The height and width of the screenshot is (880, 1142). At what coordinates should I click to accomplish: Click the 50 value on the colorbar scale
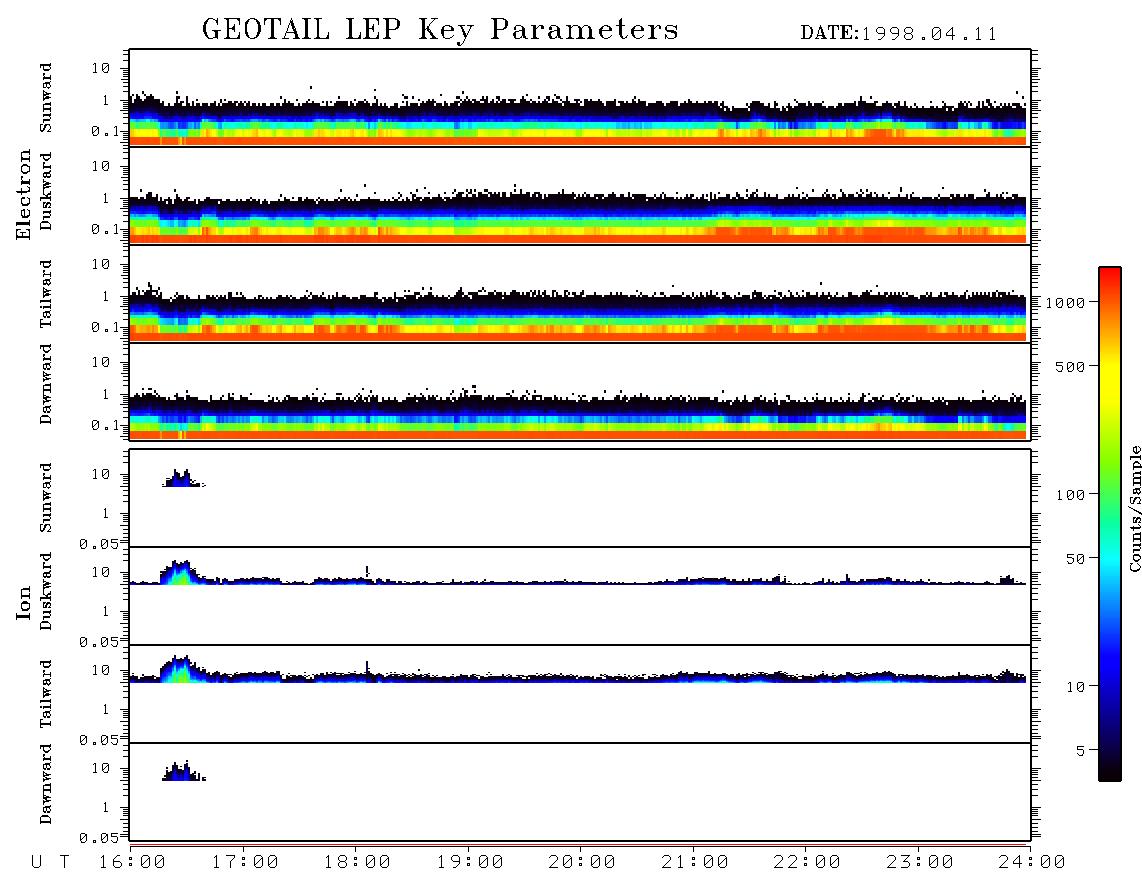point(1075,559)
